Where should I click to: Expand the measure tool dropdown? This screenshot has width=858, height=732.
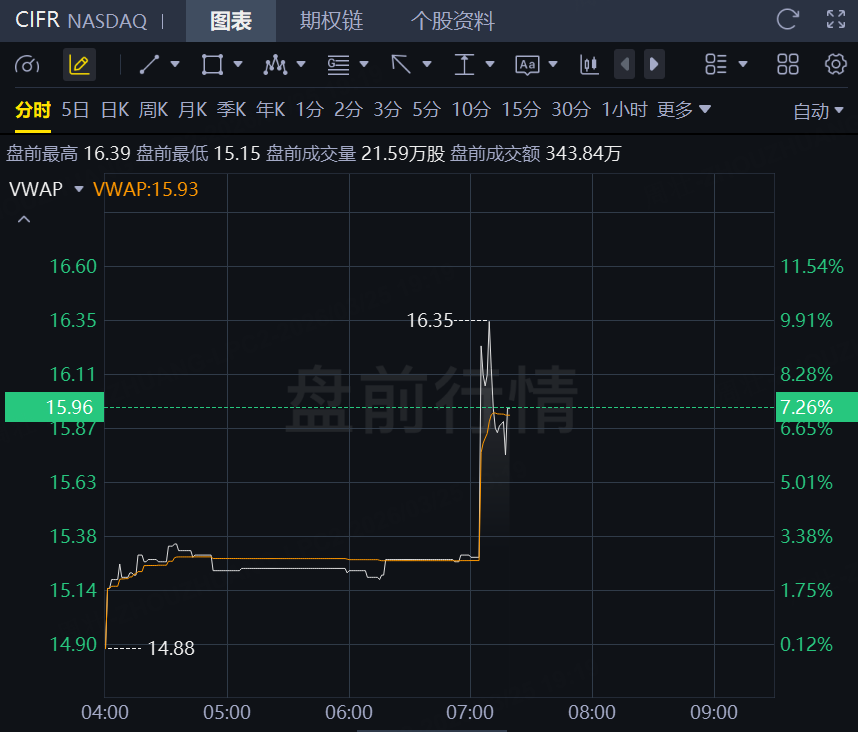[x=490, y=65]
